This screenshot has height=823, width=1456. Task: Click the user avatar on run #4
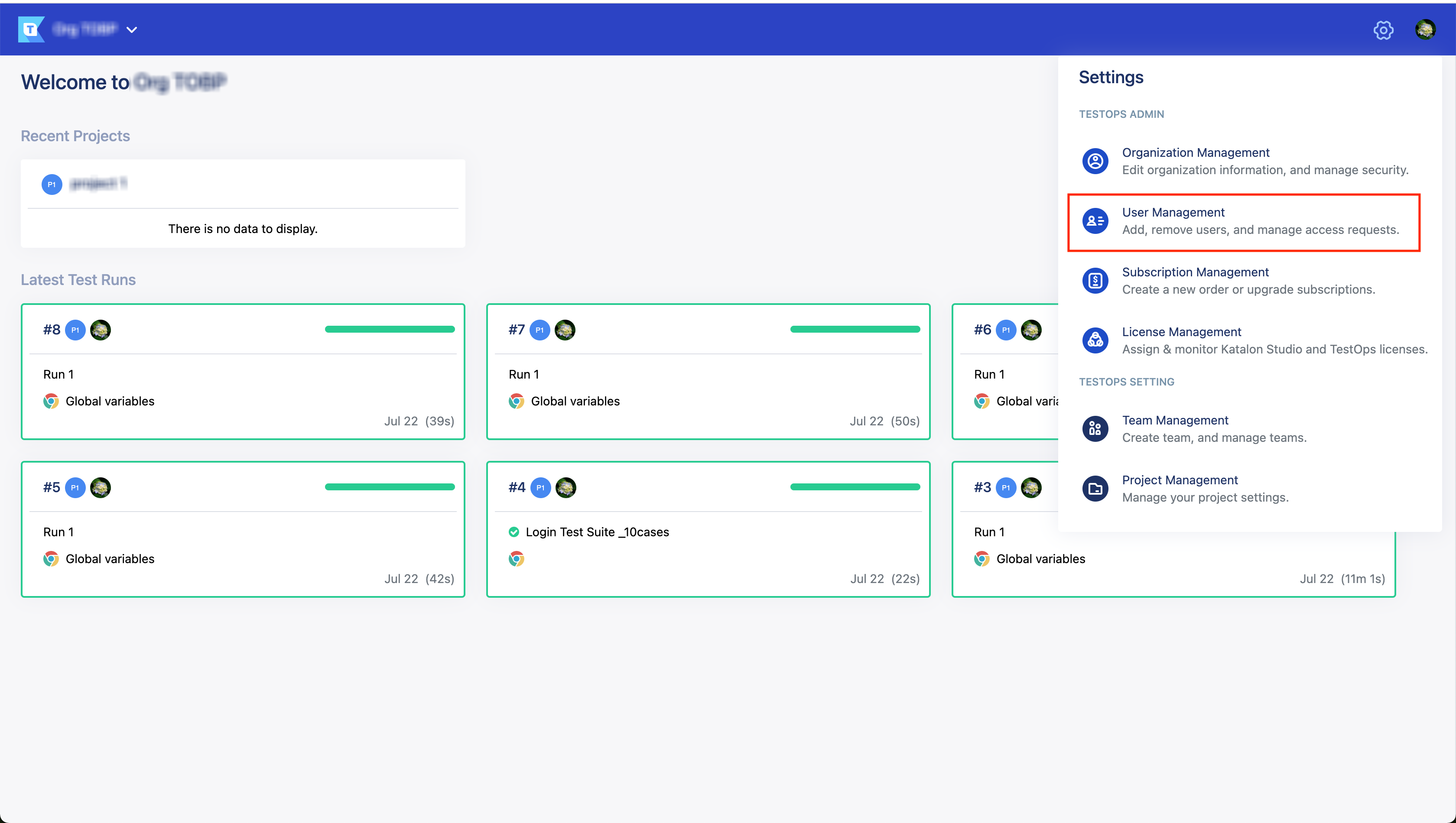565,488
